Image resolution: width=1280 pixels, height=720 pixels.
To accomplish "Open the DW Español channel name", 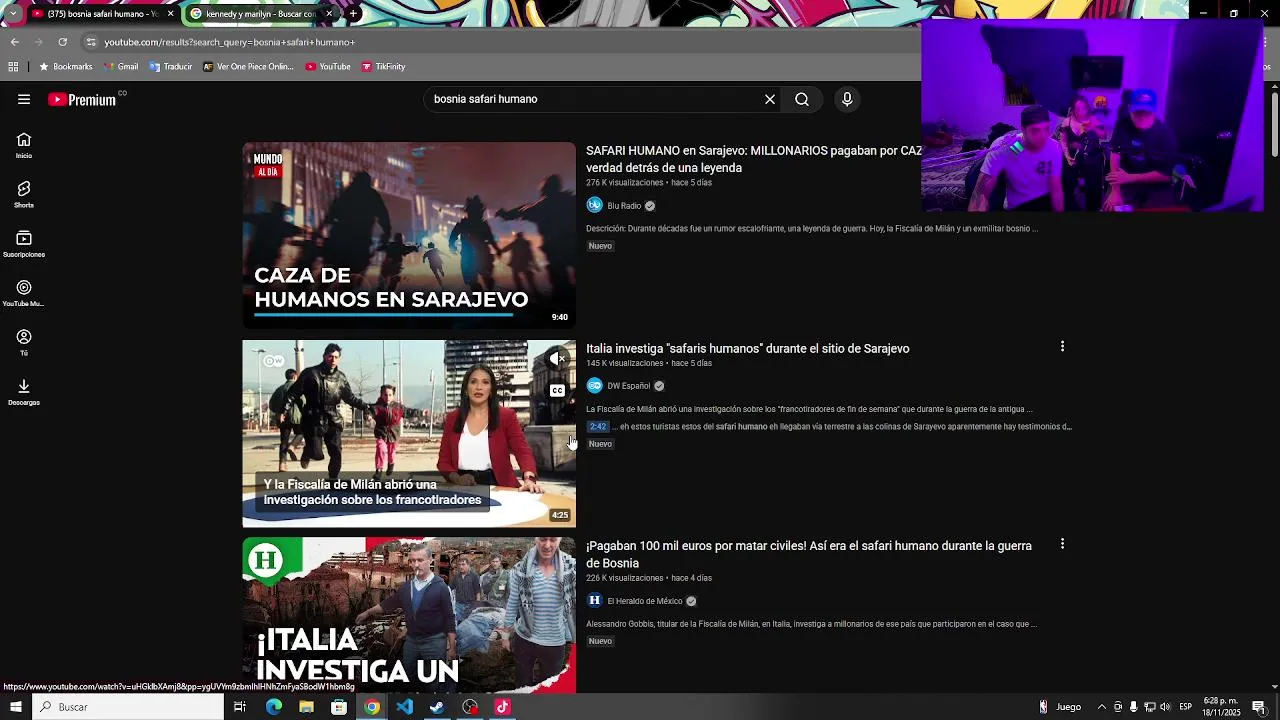I will click(629, 386).
